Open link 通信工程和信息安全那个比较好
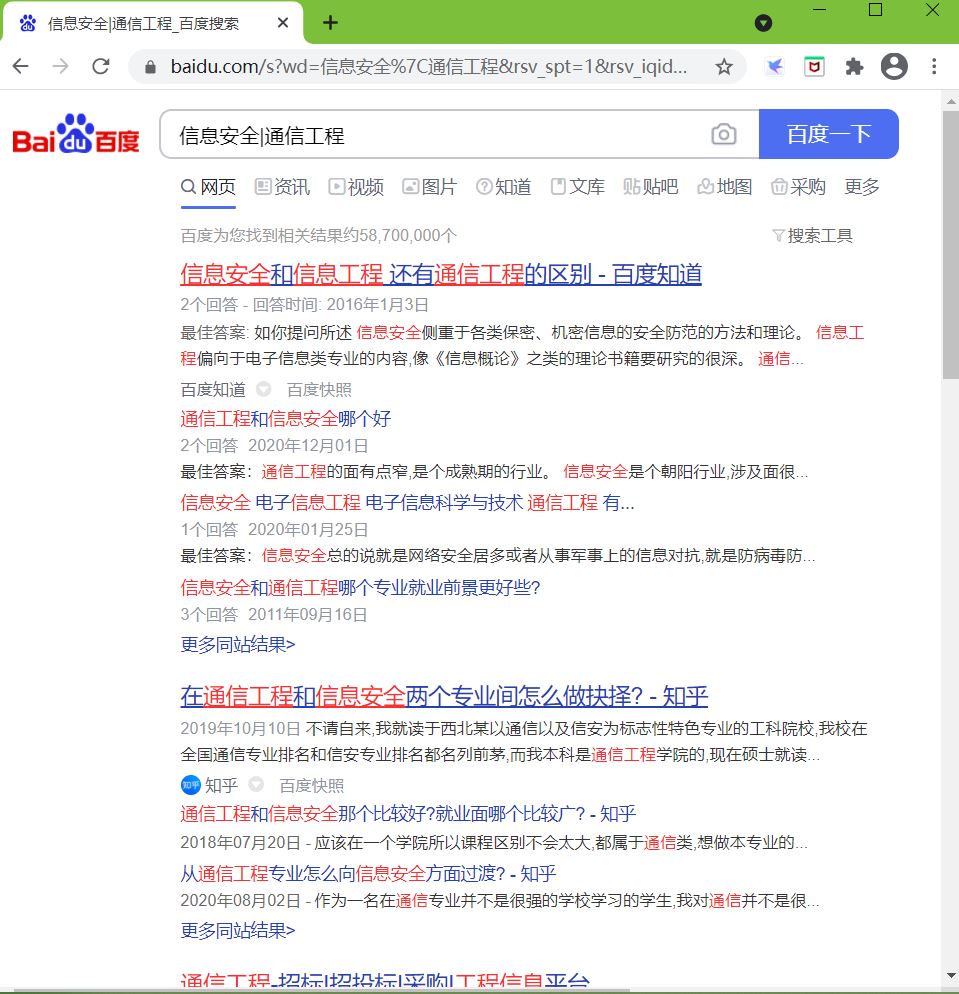The width and height of the screenshot is (959, 994). [408, 813]
